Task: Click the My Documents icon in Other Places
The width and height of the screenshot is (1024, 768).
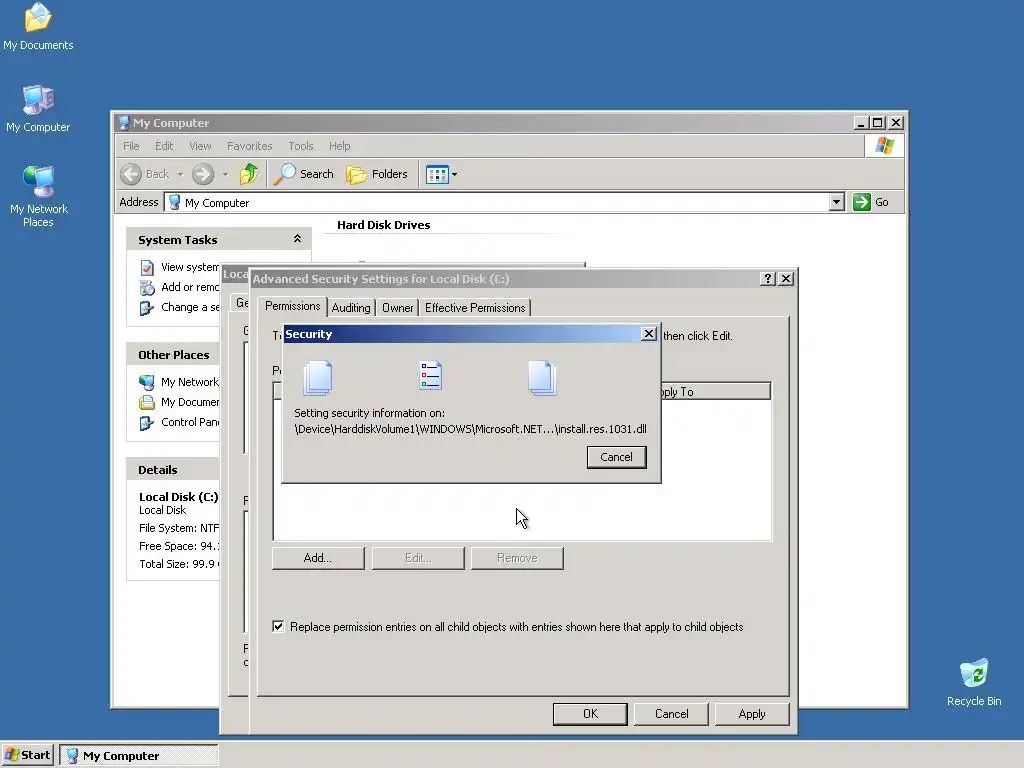Action: 147,402
